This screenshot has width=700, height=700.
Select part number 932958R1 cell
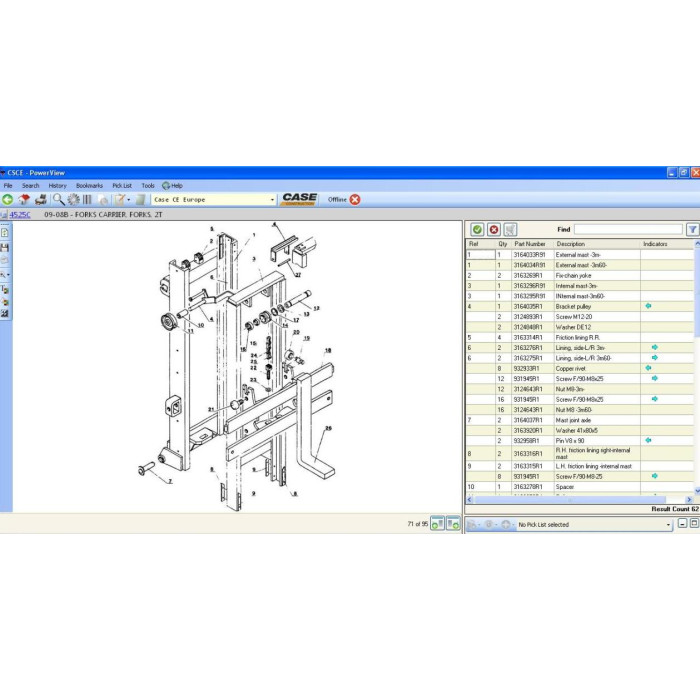tap(533, 441)
